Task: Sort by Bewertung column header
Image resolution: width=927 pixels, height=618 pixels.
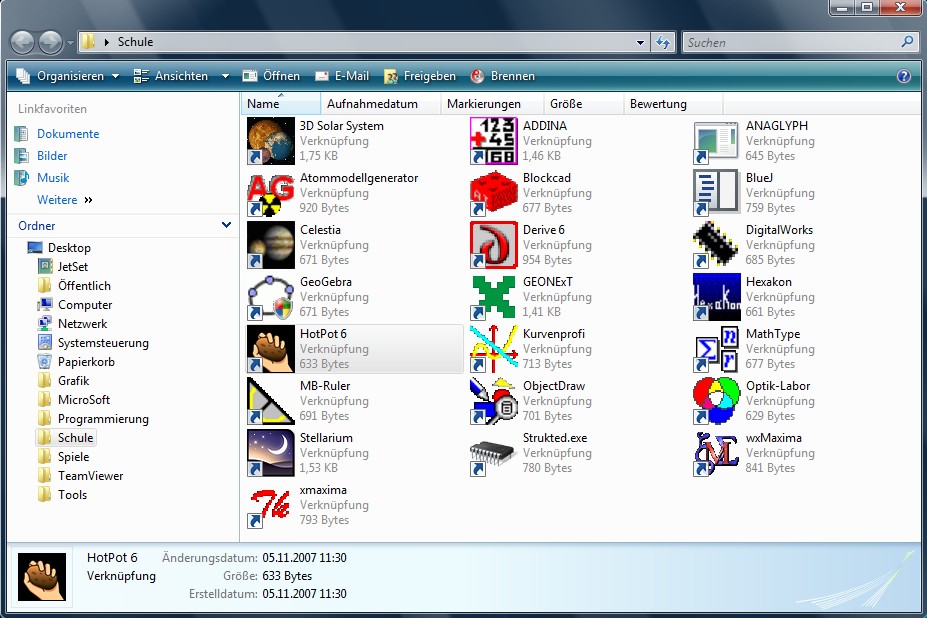Action: coord(673,103)
